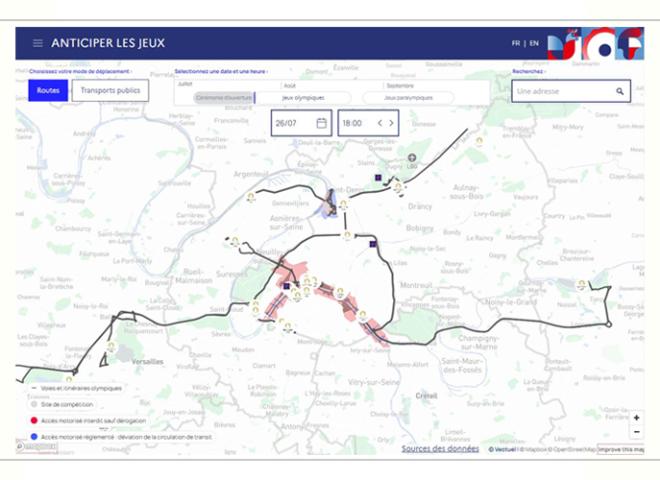Click the Paris 2024 logo in header
The image size is (660, 480).
coord(595,44)
